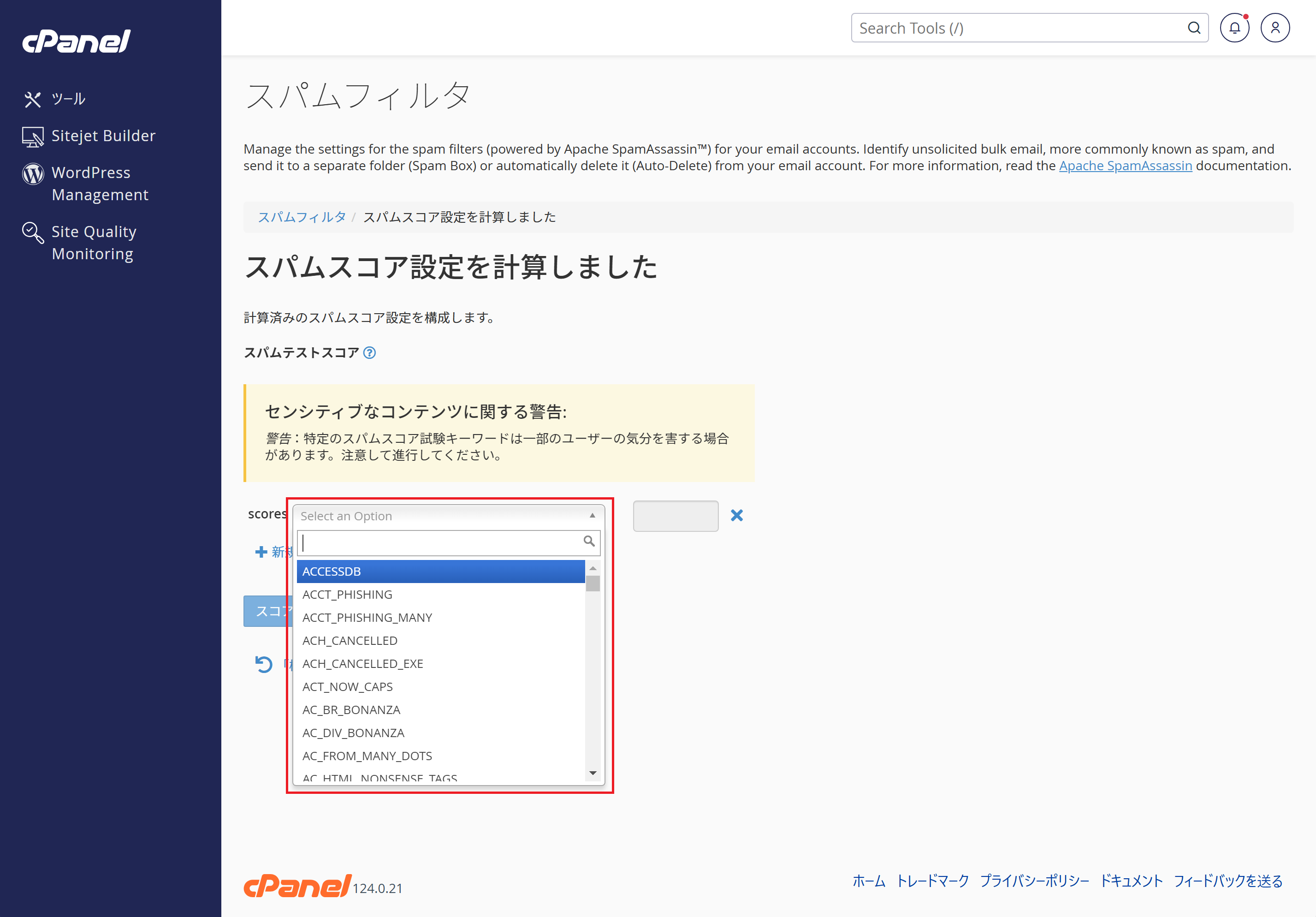Choose ACCT_PHISHING option

click(440, 595)
